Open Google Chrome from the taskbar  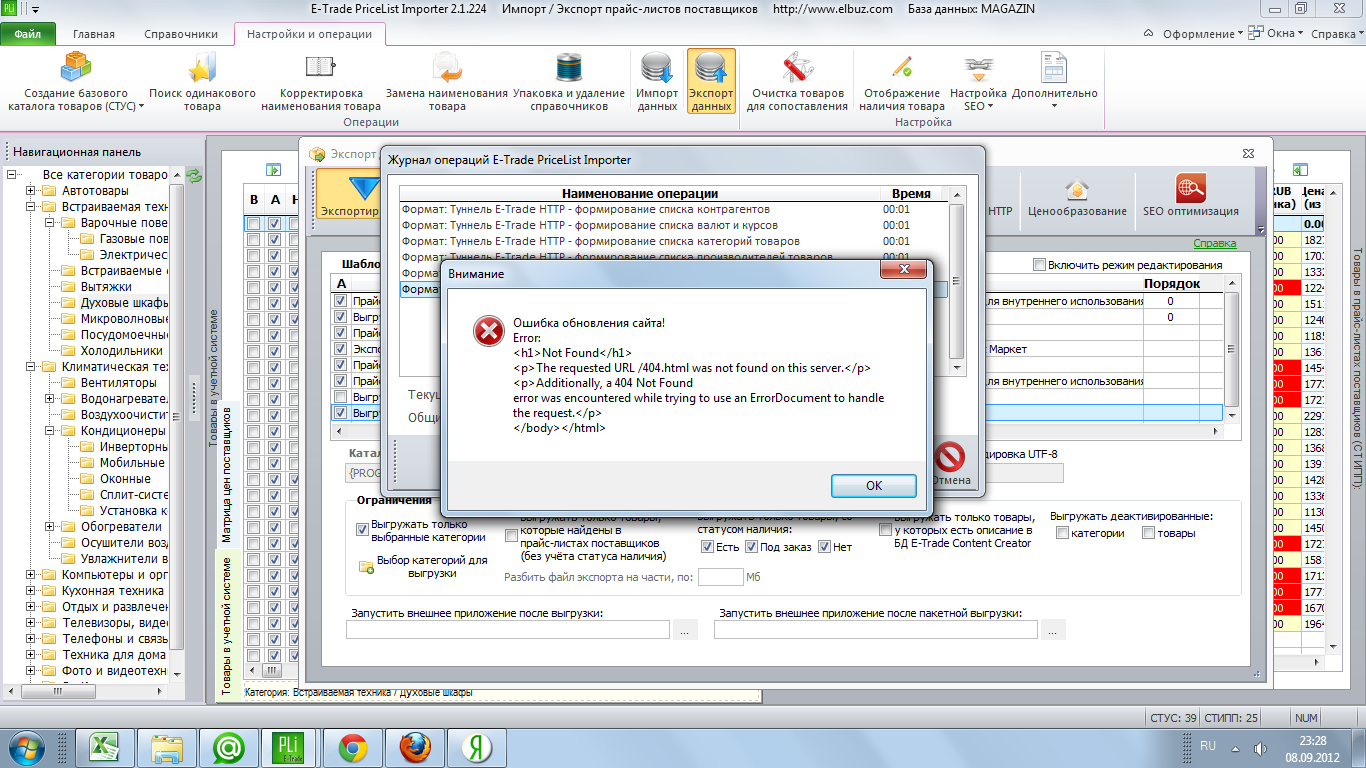point(352,747)
